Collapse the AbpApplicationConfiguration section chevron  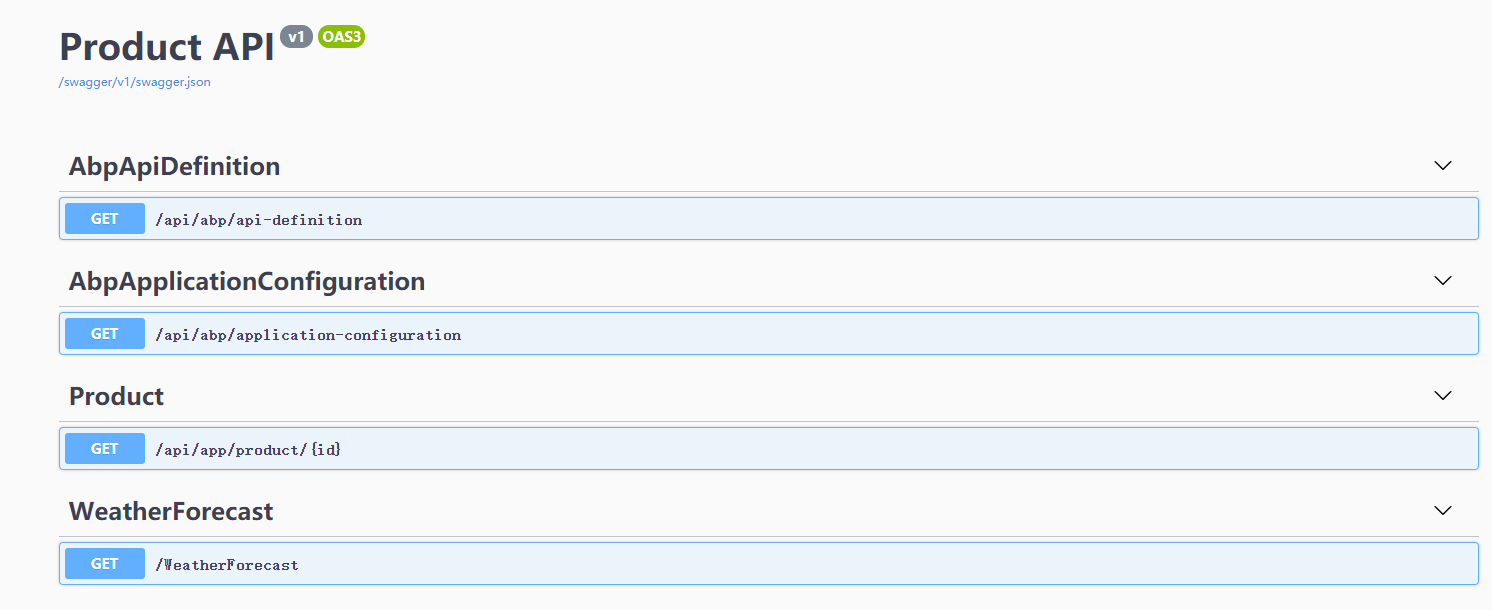click(1442, 281)
